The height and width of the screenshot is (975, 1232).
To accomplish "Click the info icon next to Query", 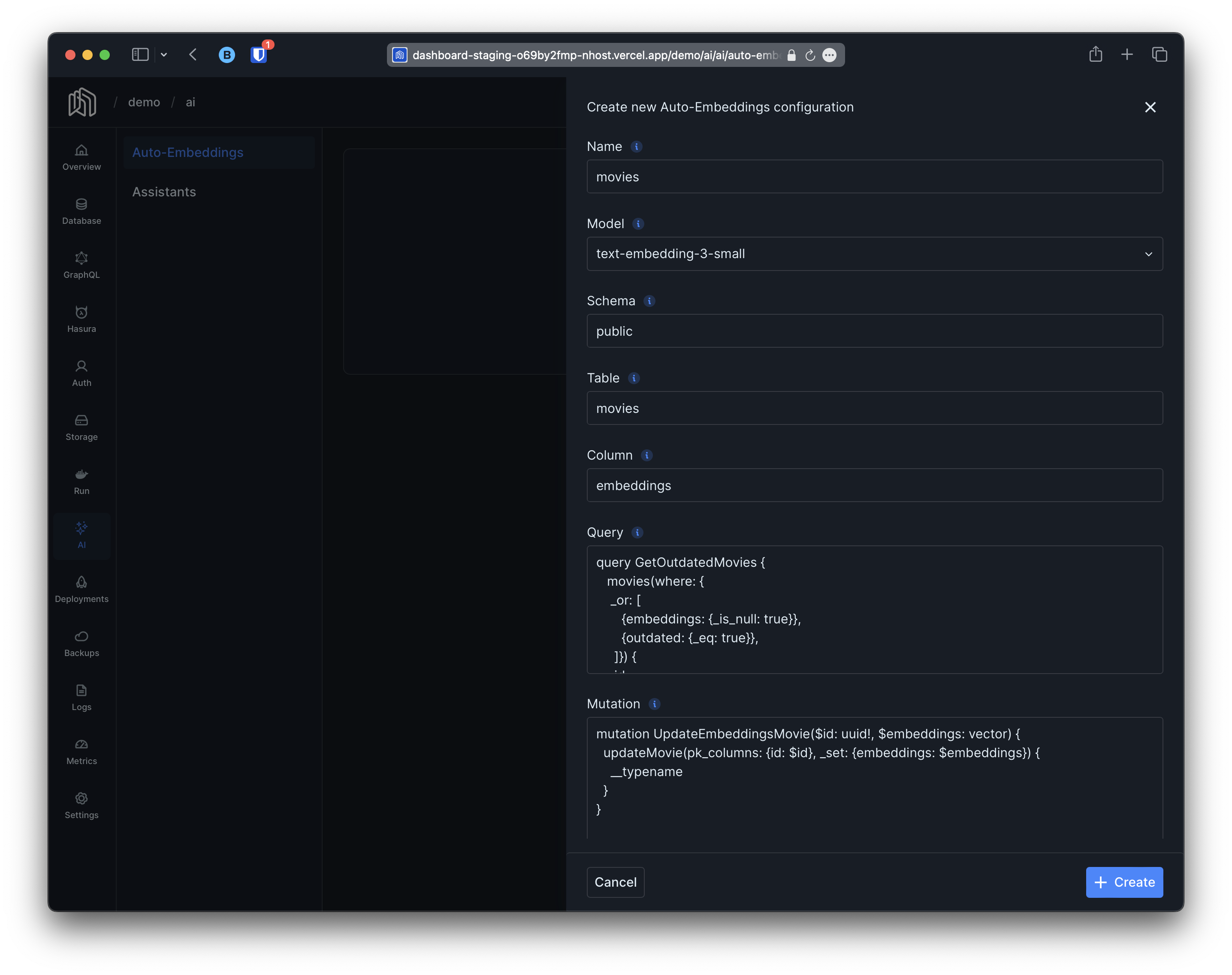I will (637, 533).
